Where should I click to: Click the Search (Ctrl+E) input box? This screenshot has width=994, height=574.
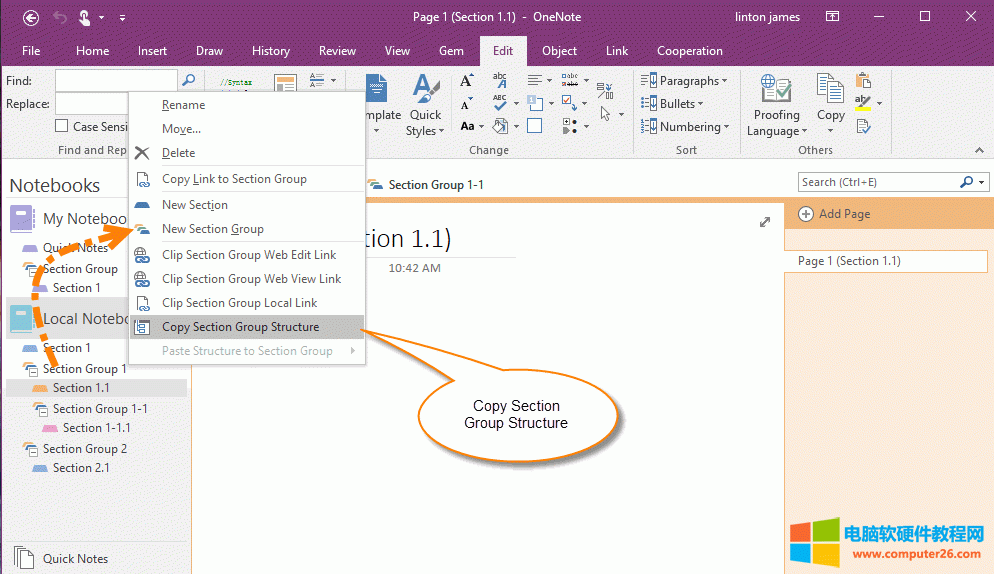[x=877, y=182]
